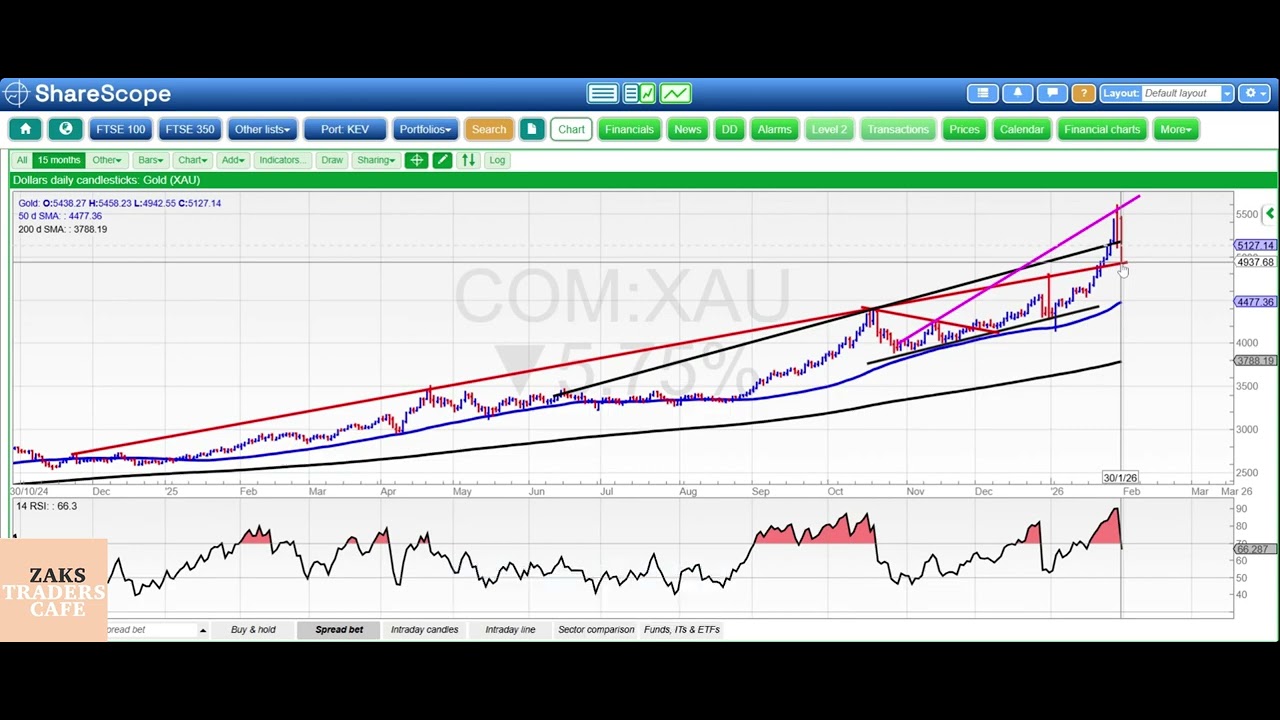Screen dimensions: 1280x720
Task: Load the FTSE 350 list
Action: tap(190, 129)
